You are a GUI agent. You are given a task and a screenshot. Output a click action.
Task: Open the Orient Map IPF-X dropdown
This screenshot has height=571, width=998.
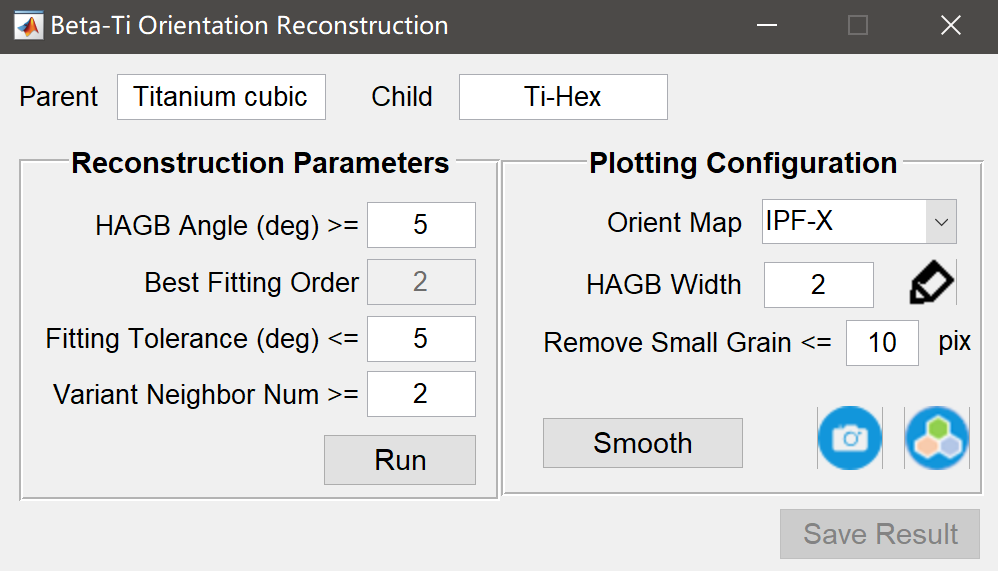[x=859, y=222]
